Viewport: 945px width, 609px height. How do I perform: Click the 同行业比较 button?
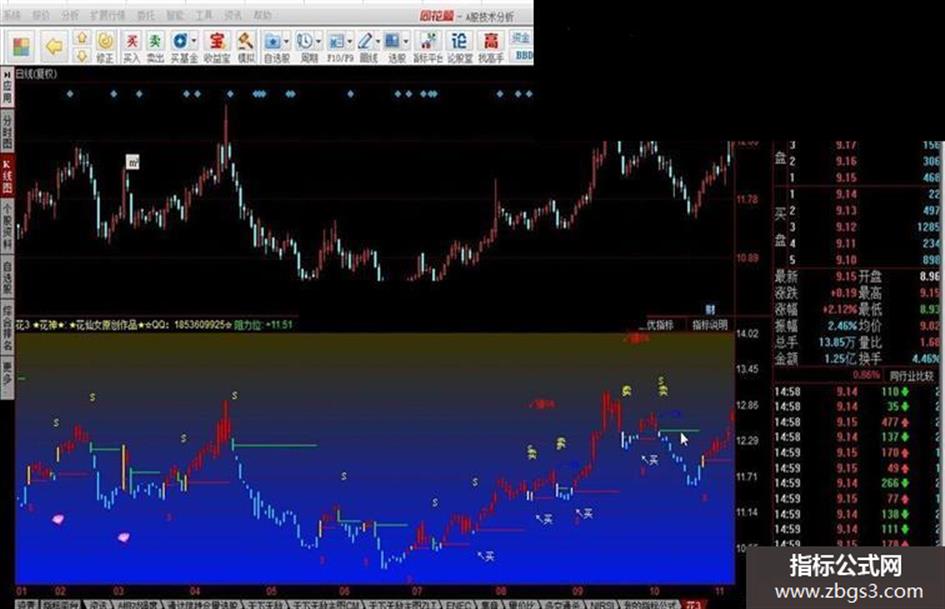(x=911, y=376)
